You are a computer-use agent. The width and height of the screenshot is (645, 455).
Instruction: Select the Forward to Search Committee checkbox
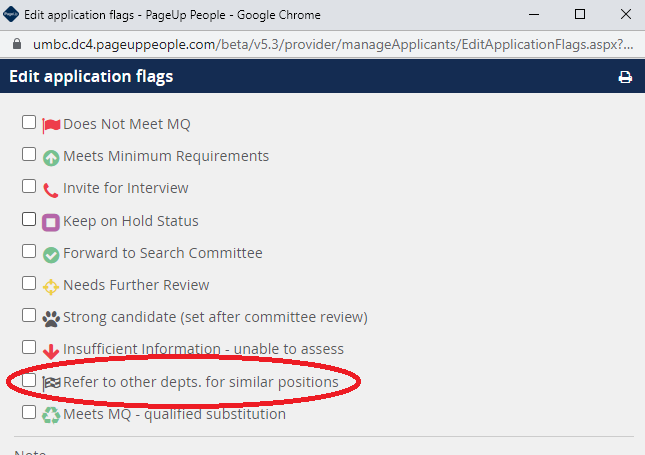[x=29, y=251]
